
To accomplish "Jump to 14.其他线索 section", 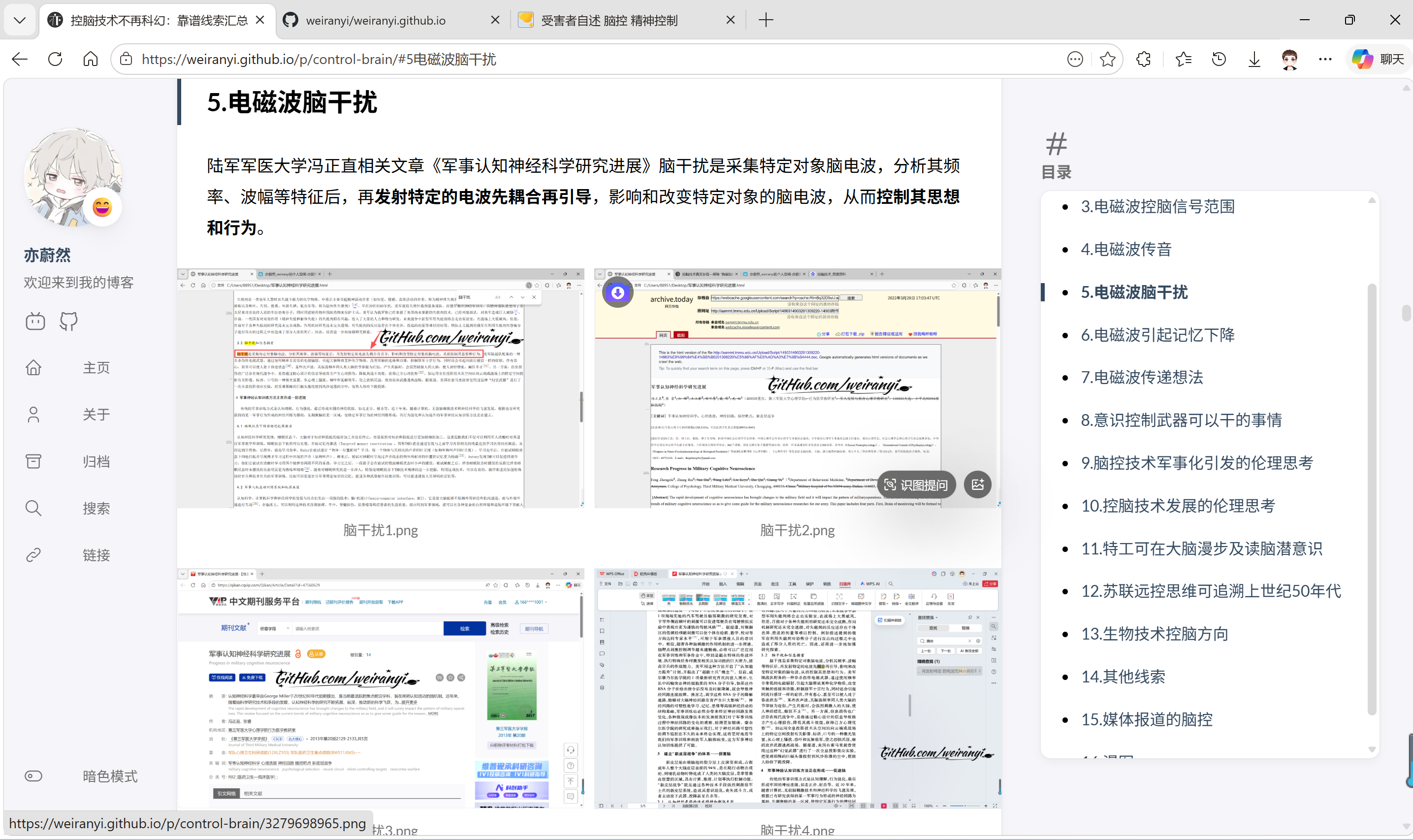I will (1124, 677).
